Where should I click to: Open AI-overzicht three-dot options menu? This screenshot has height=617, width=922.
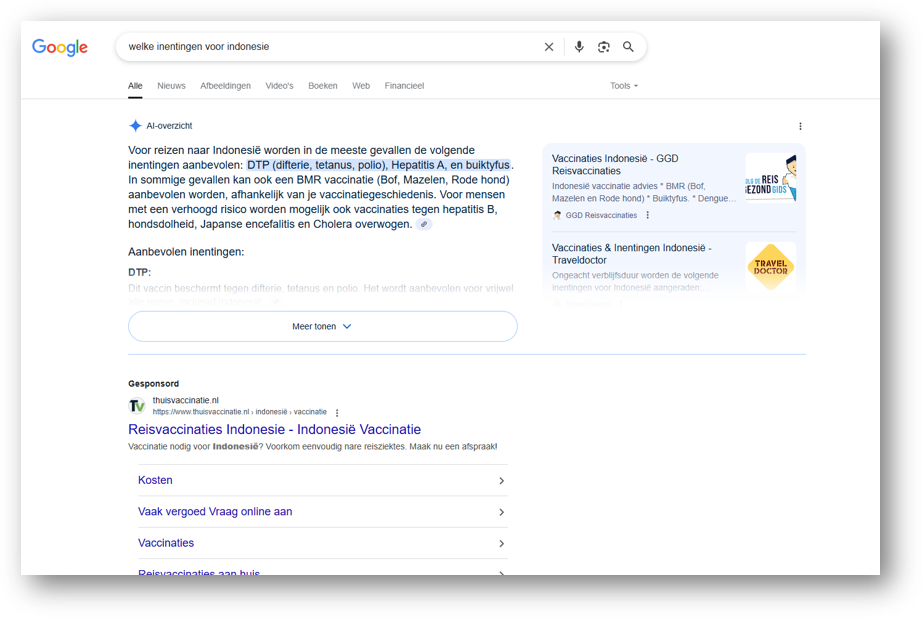[800, 126]
